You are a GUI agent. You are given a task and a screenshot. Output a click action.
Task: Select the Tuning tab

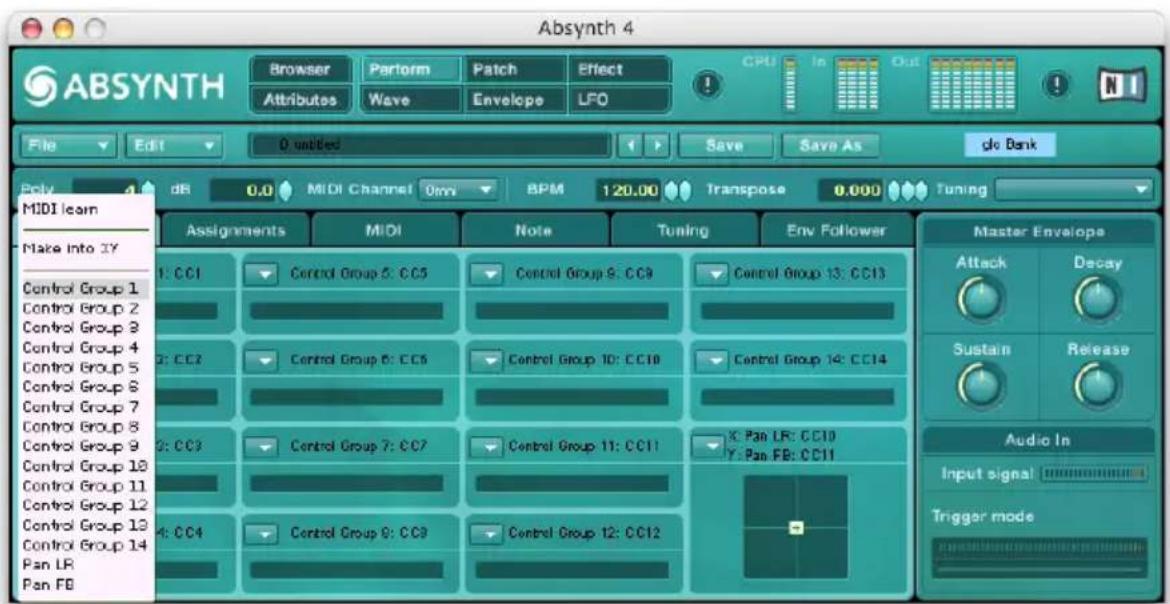[x=684, y=230]
